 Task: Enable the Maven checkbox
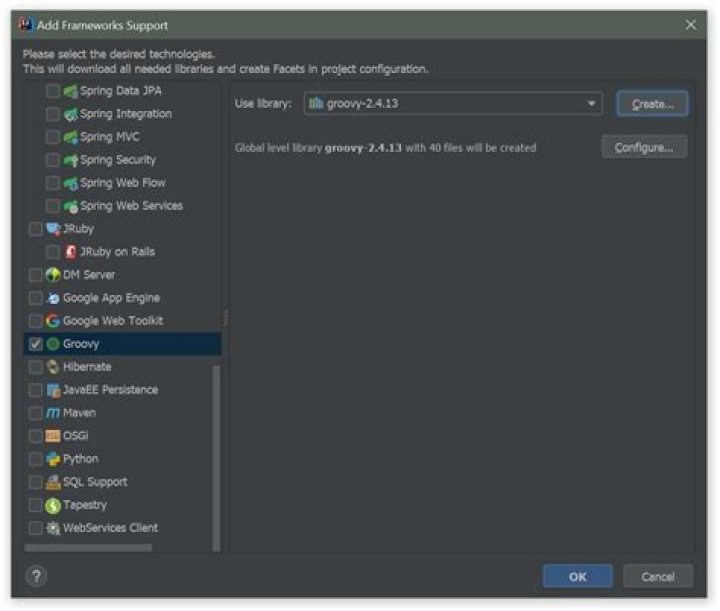[x=35, y=413]
